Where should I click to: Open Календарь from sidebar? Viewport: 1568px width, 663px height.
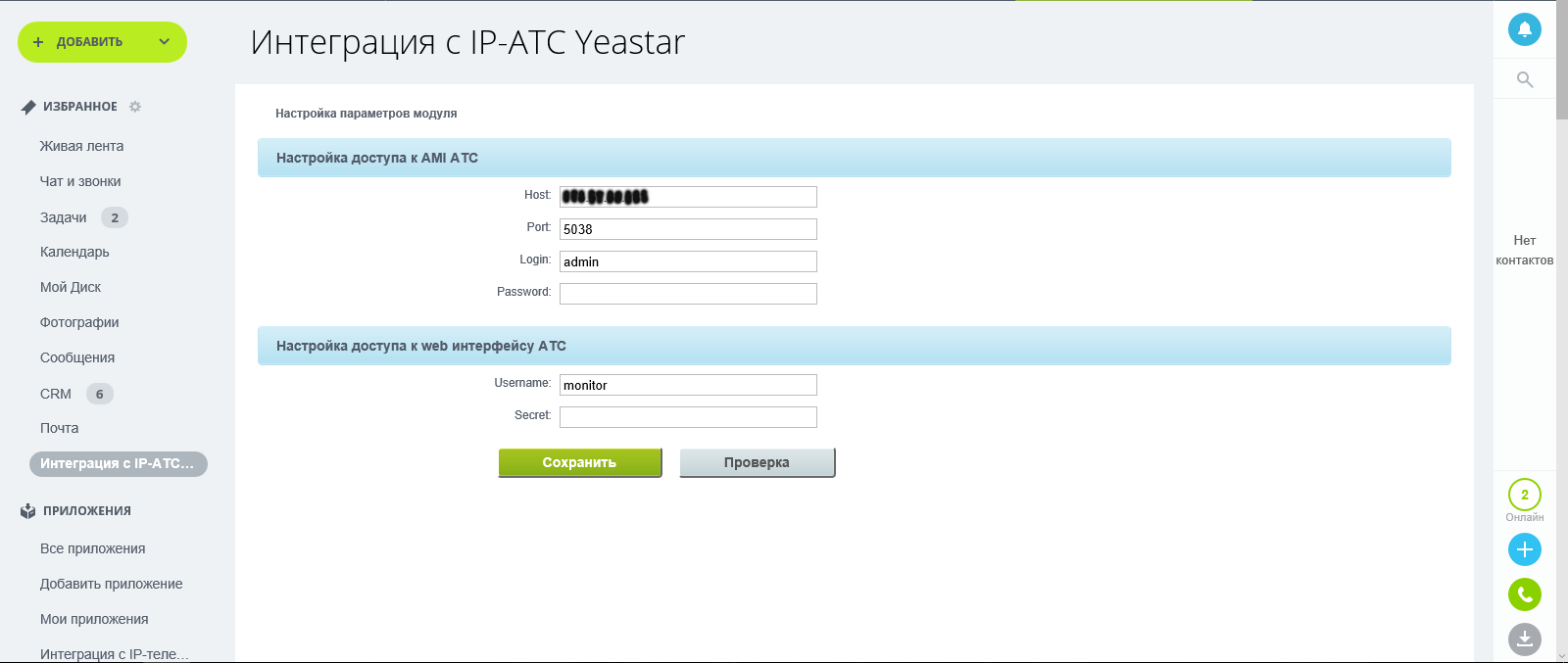[74, 252]
